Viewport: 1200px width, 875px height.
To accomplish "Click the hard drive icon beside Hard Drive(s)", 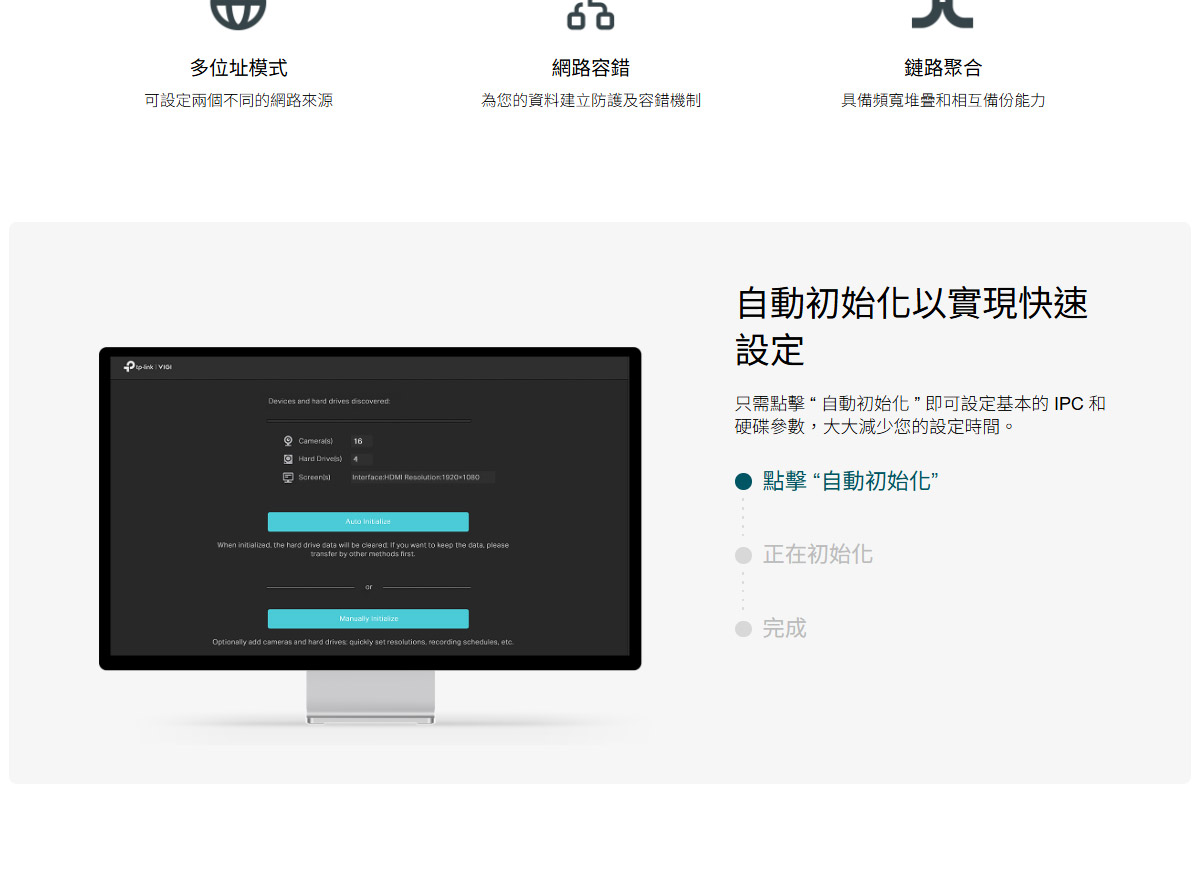I will 288,459.
